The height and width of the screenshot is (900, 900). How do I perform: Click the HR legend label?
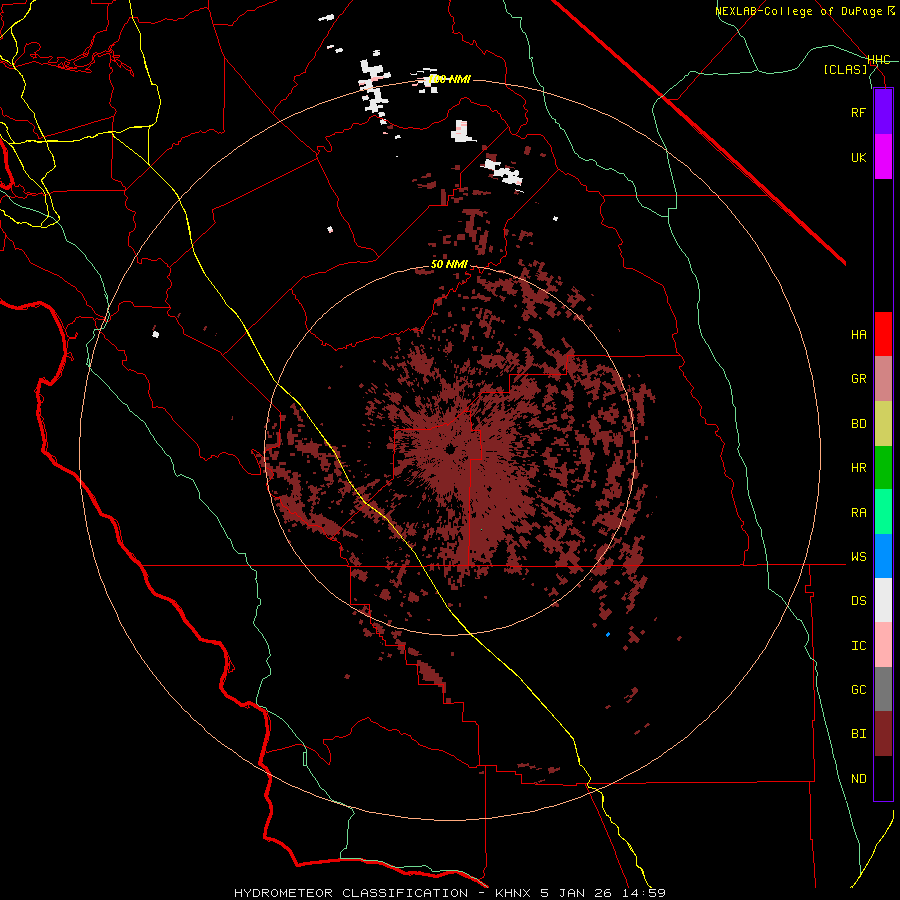pyautogui.click(x=858, y=468)
